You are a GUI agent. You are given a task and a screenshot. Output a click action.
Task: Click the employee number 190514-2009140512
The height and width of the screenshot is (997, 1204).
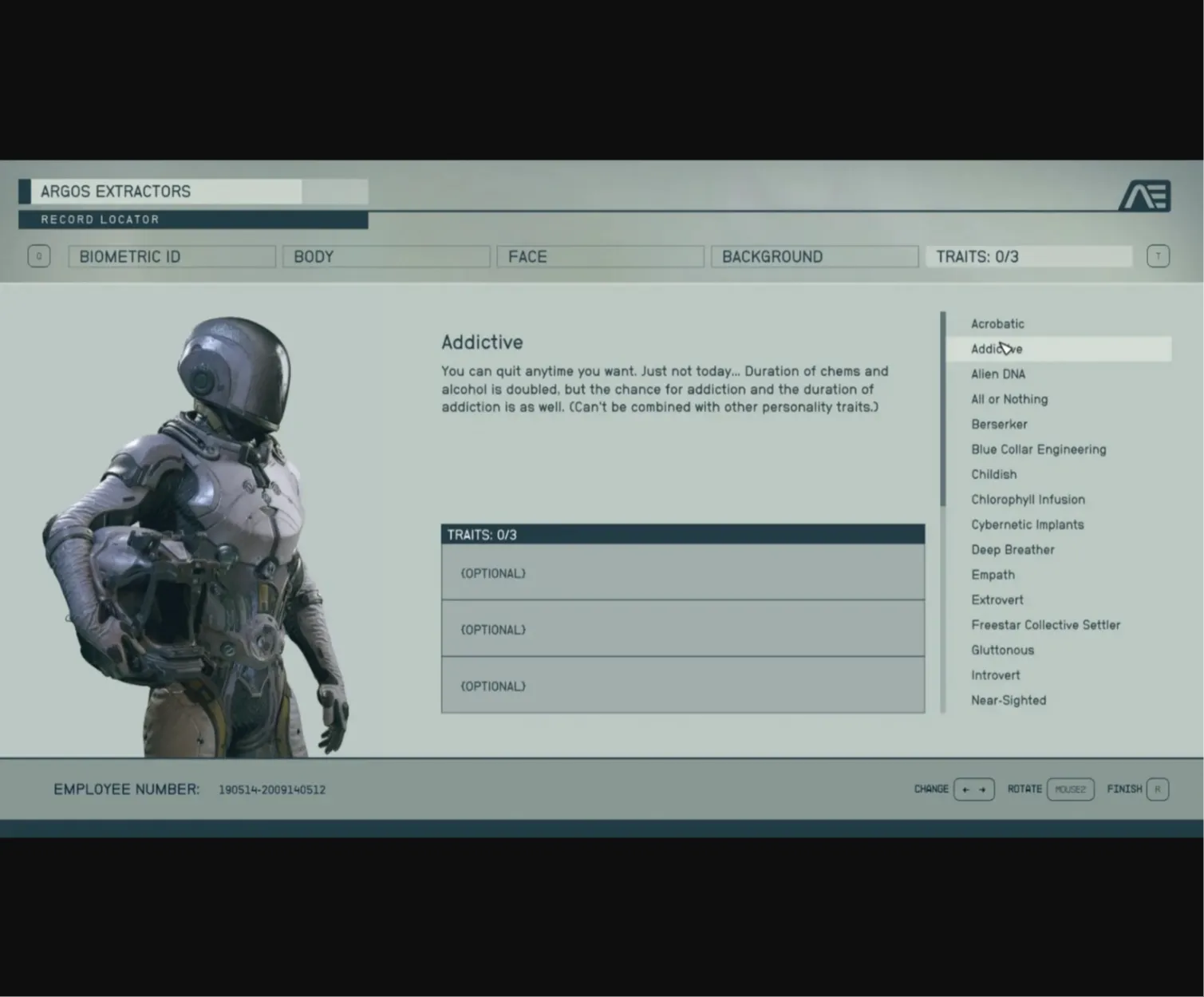tap(272, 790)
